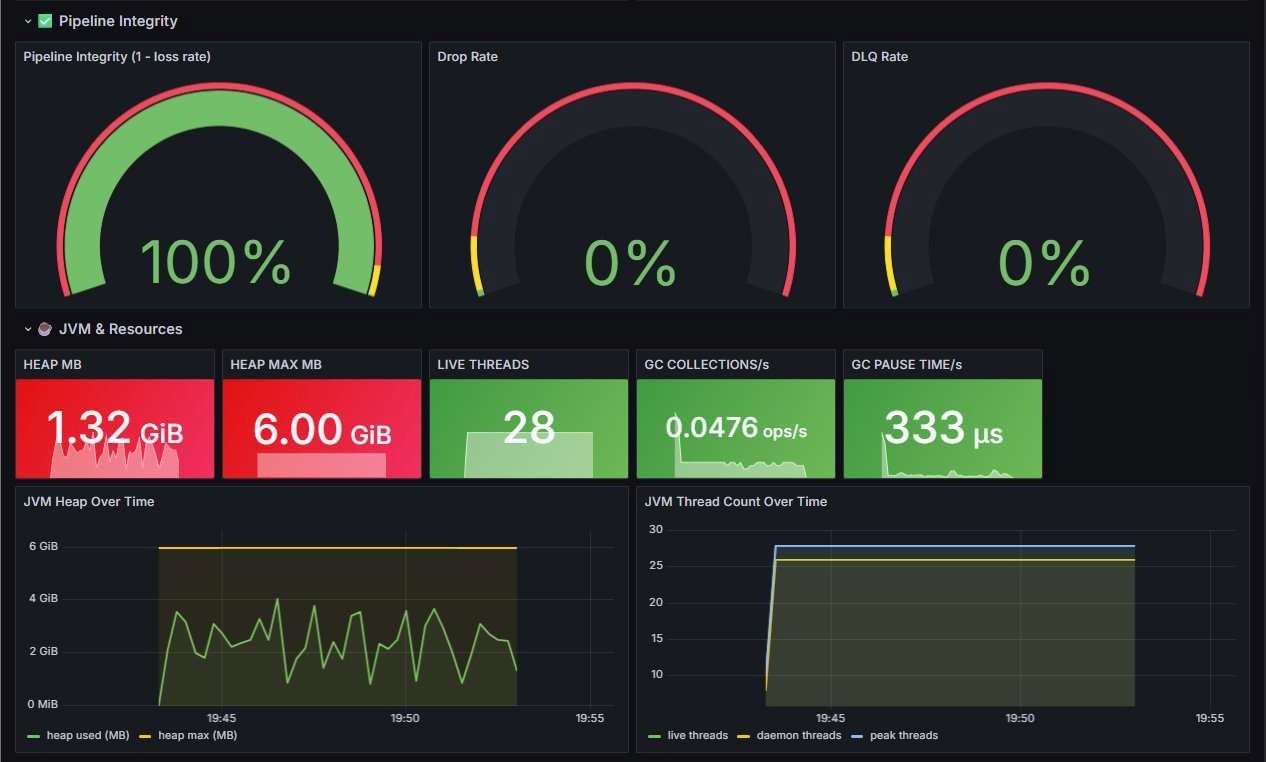Open the JVM Thread Count Over Time panel title
Screen dimensions: 1266x762
(x=736, y=501)
